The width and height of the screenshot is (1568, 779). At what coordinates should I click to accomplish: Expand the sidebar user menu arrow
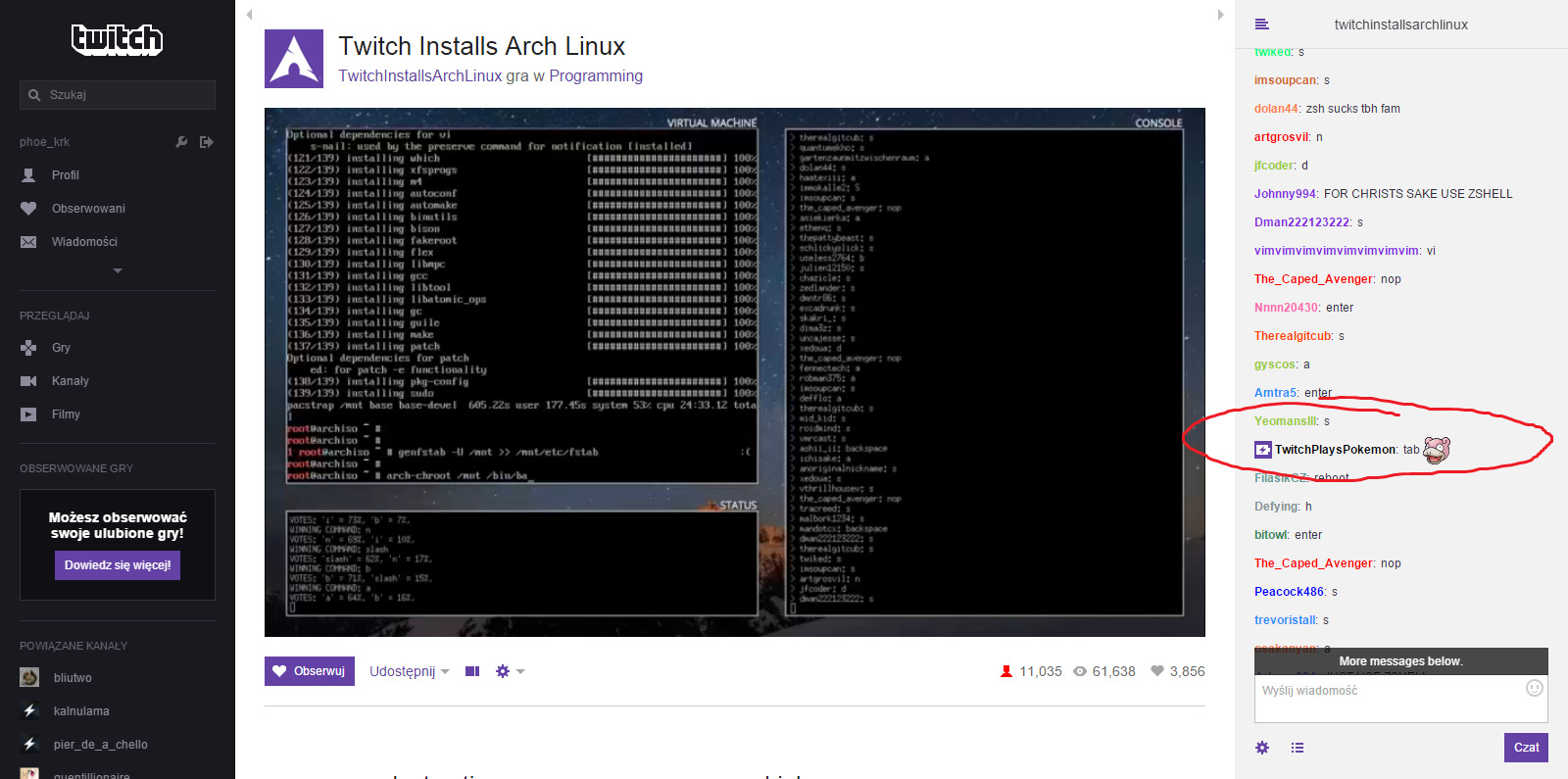tap(118, 270)
